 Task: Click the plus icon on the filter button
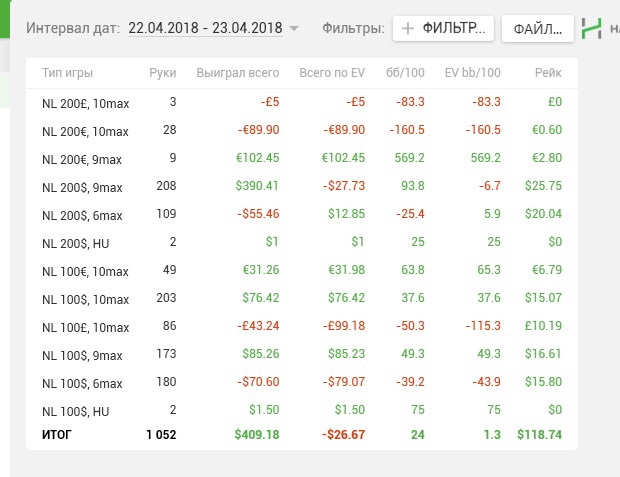407,28
